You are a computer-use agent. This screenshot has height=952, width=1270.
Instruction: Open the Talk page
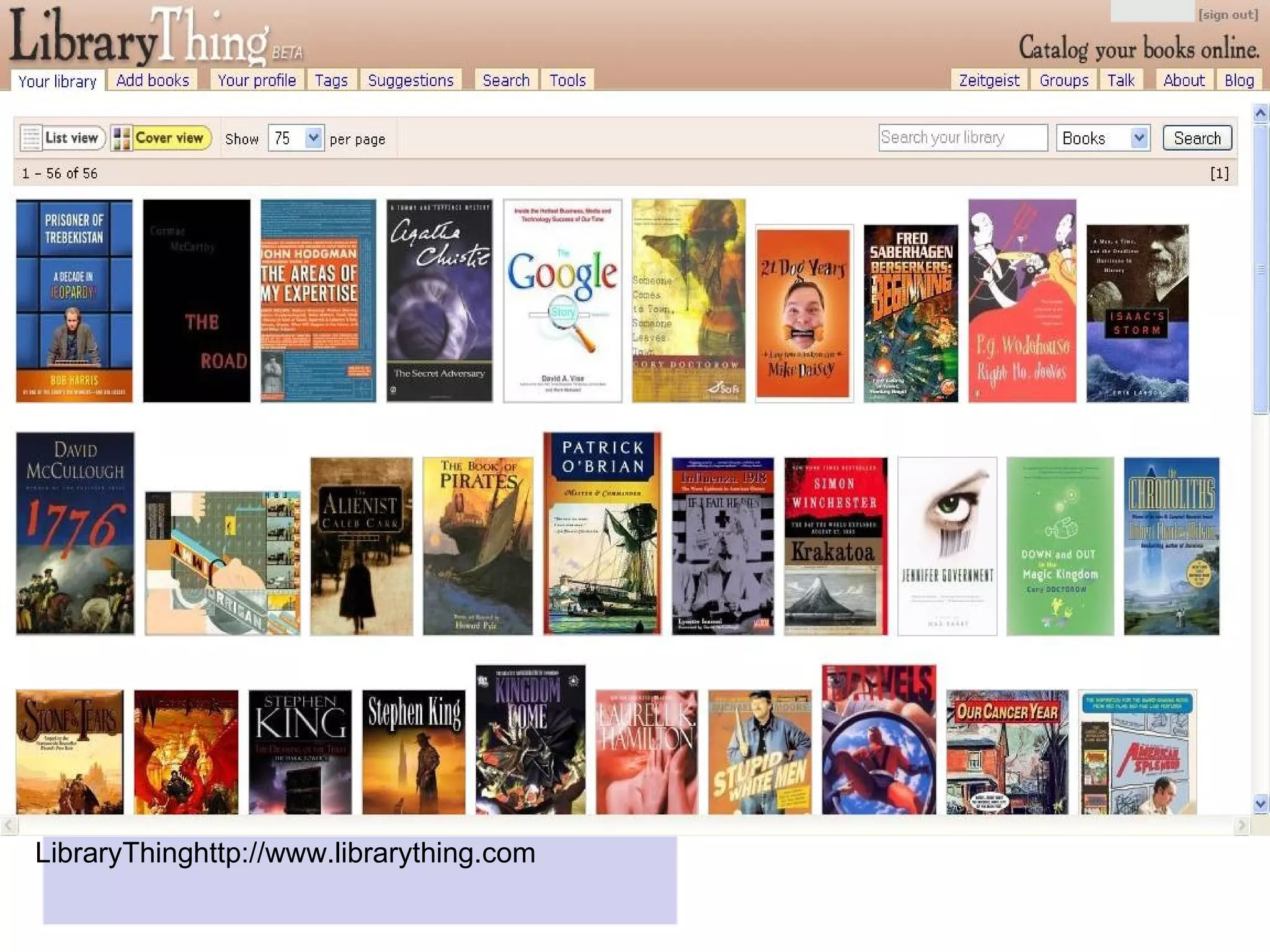(x=1121, y=81)
